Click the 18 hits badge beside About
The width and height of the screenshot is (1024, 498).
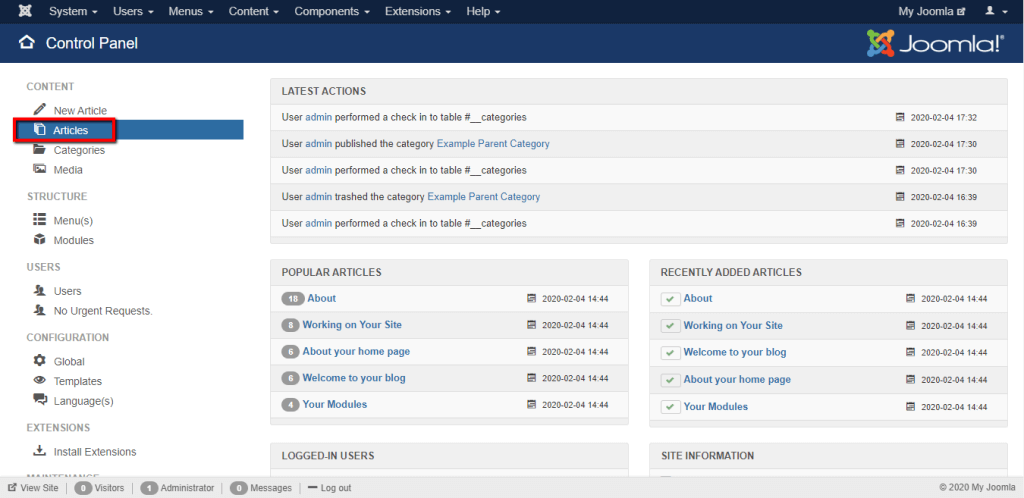pos(293,298)
